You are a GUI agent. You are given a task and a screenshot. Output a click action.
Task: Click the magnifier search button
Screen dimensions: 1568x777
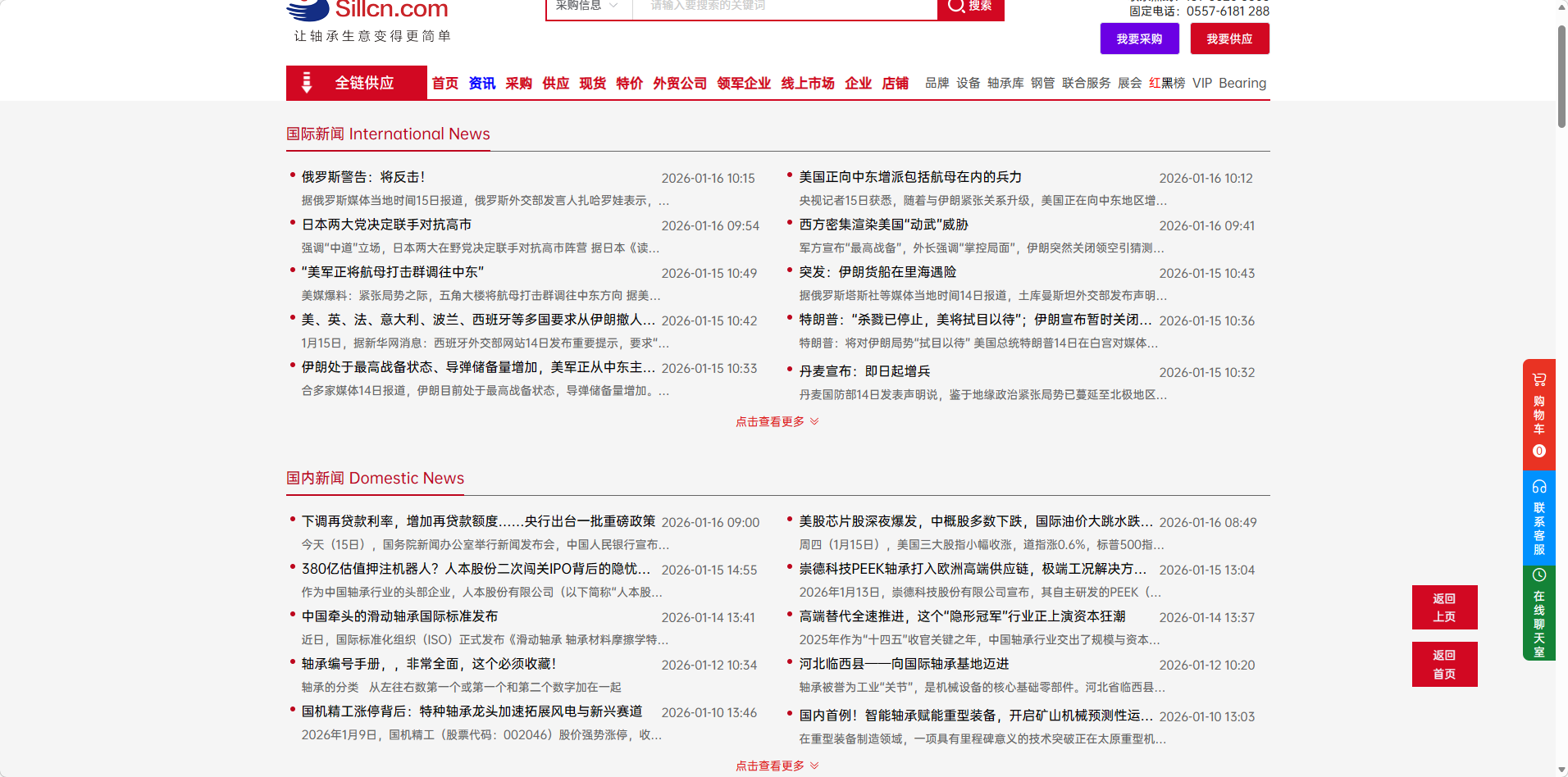pos(970,7)
